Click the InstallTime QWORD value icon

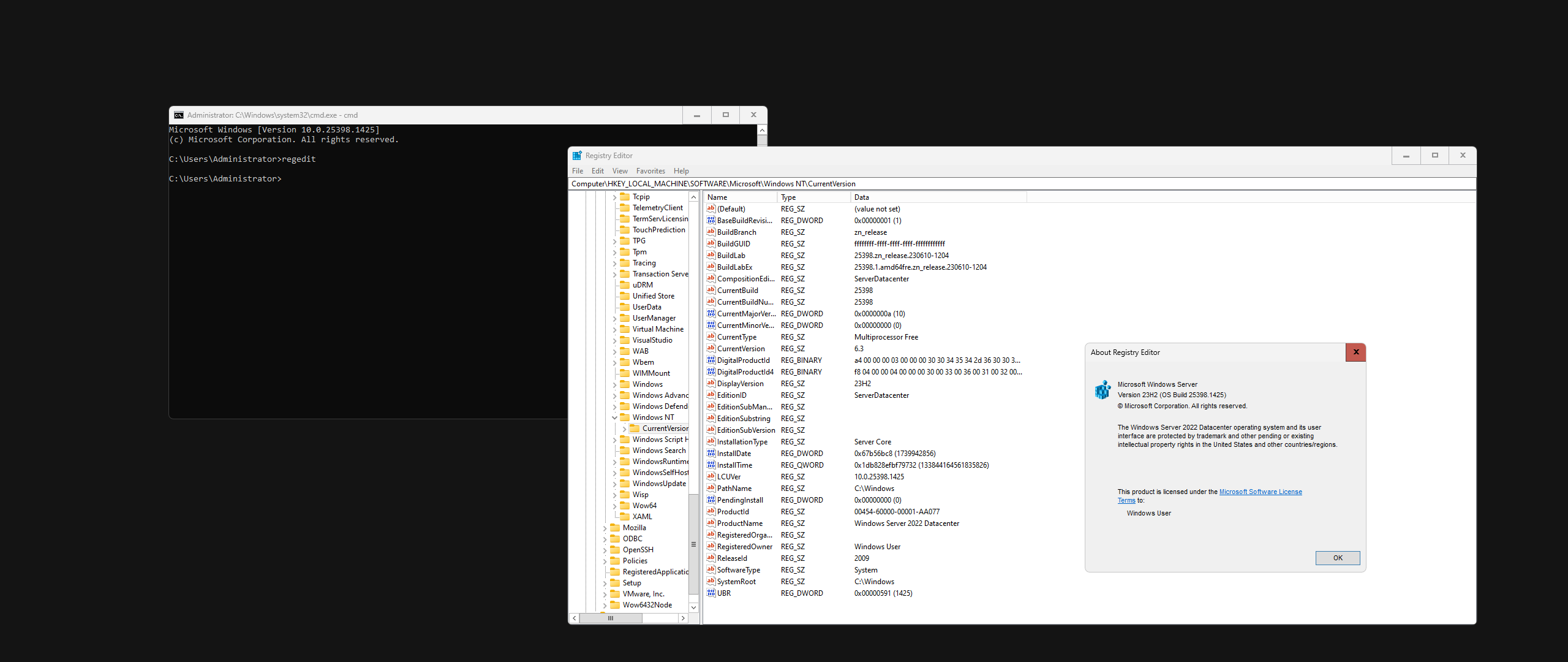click(711, 465)
